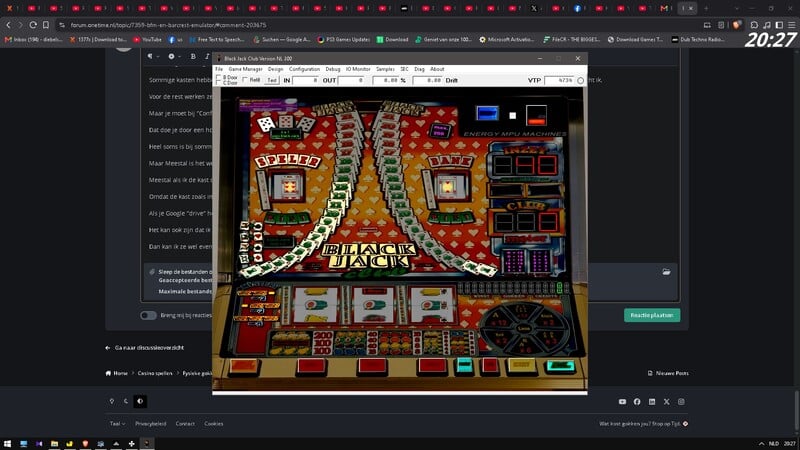Open 'Ga naar discussieoverzicht' link
The width and height of the screenshot is (800, 450).
click(149, 347)
